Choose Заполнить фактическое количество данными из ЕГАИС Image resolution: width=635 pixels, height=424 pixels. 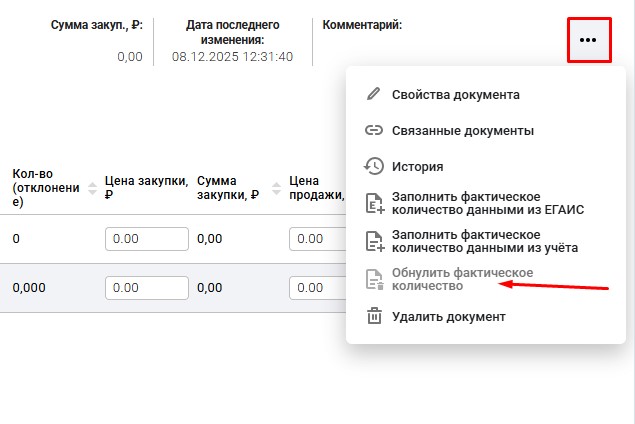click(x=488, y=203)
